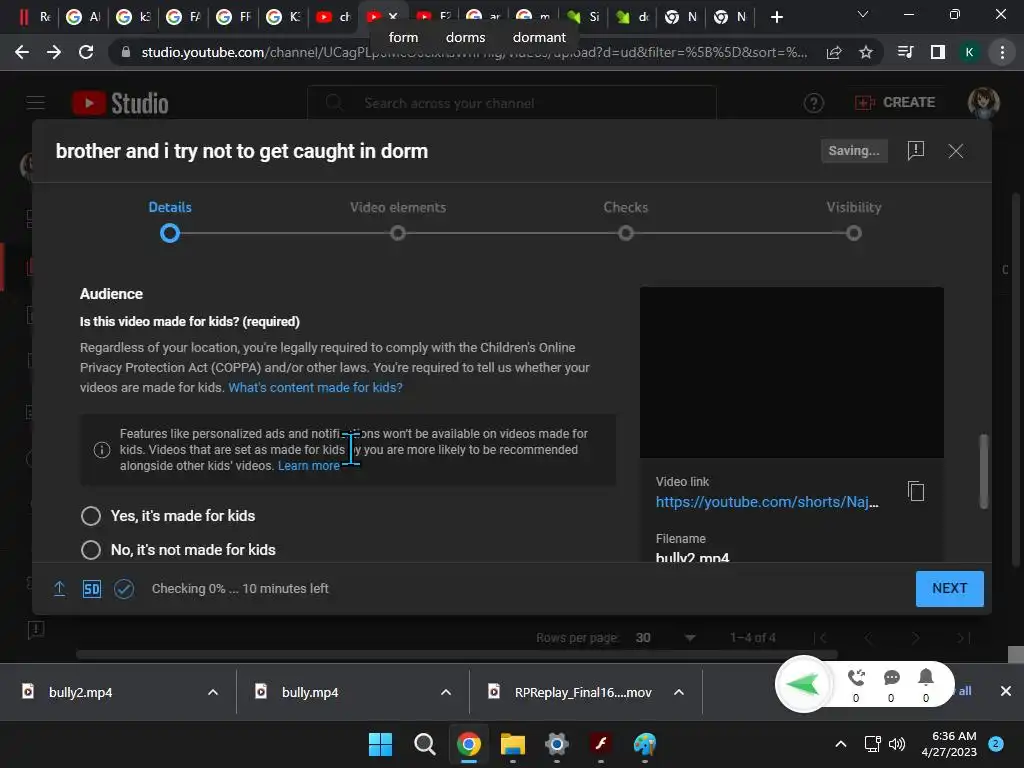Click the Visibility step circle marker
This screenshot has height=768, width=1024.
(x=854, y=233)
